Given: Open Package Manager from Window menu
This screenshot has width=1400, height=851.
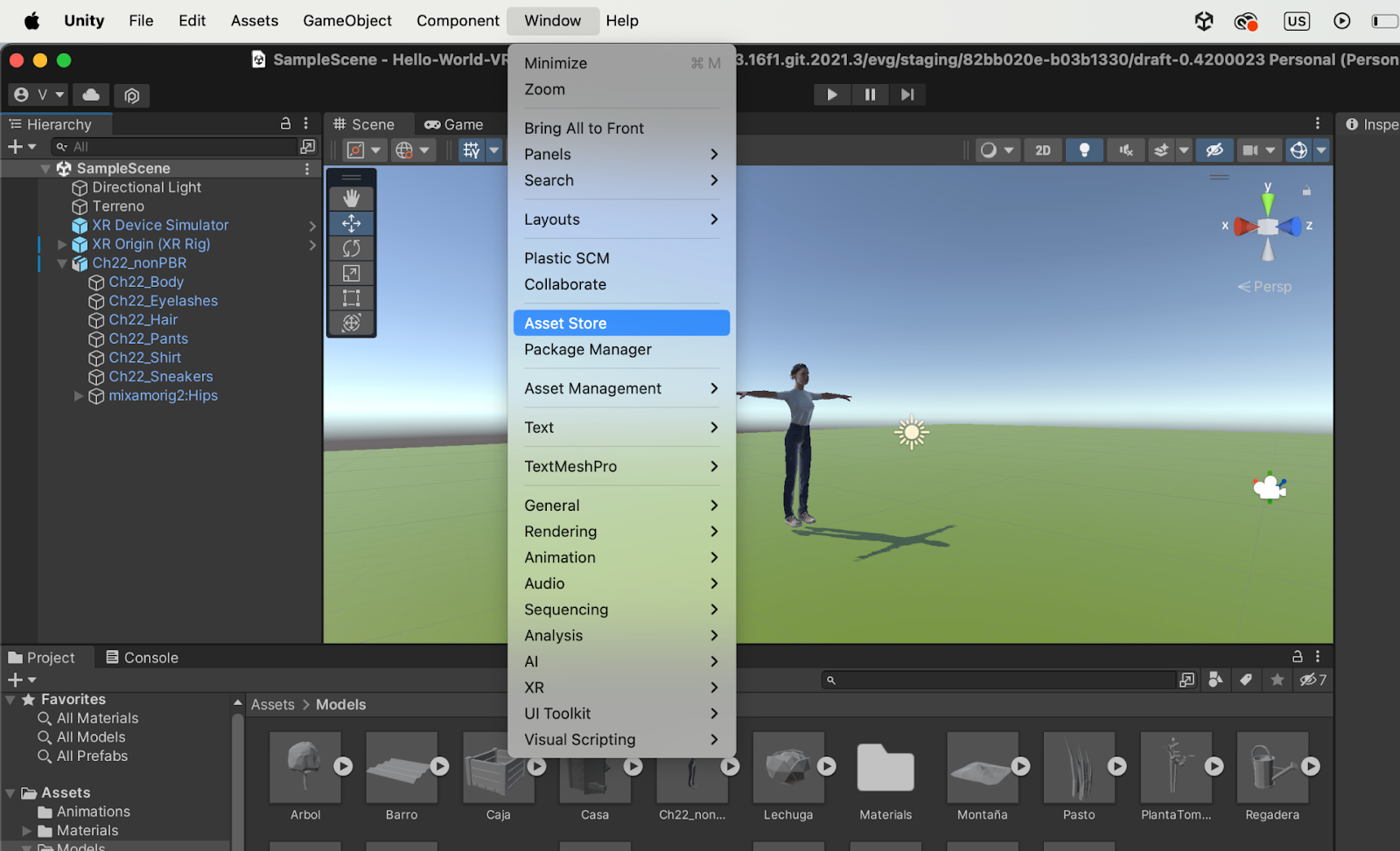Looking at the screenshot, I should (x=587, y=350).
